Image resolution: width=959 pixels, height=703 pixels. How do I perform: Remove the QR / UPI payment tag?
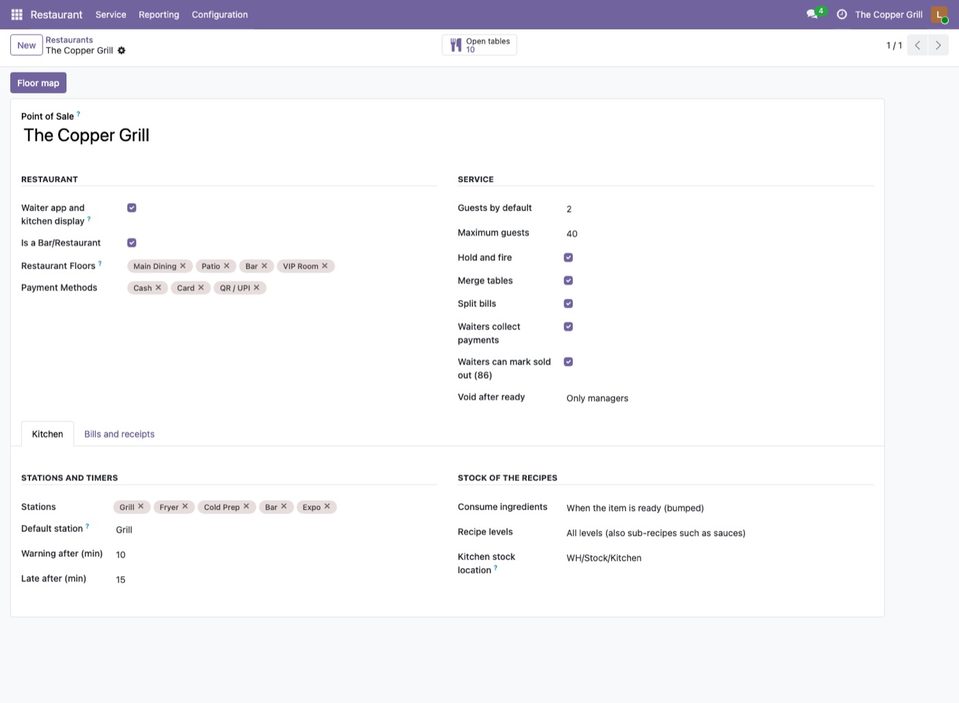[x=257, y=288]
